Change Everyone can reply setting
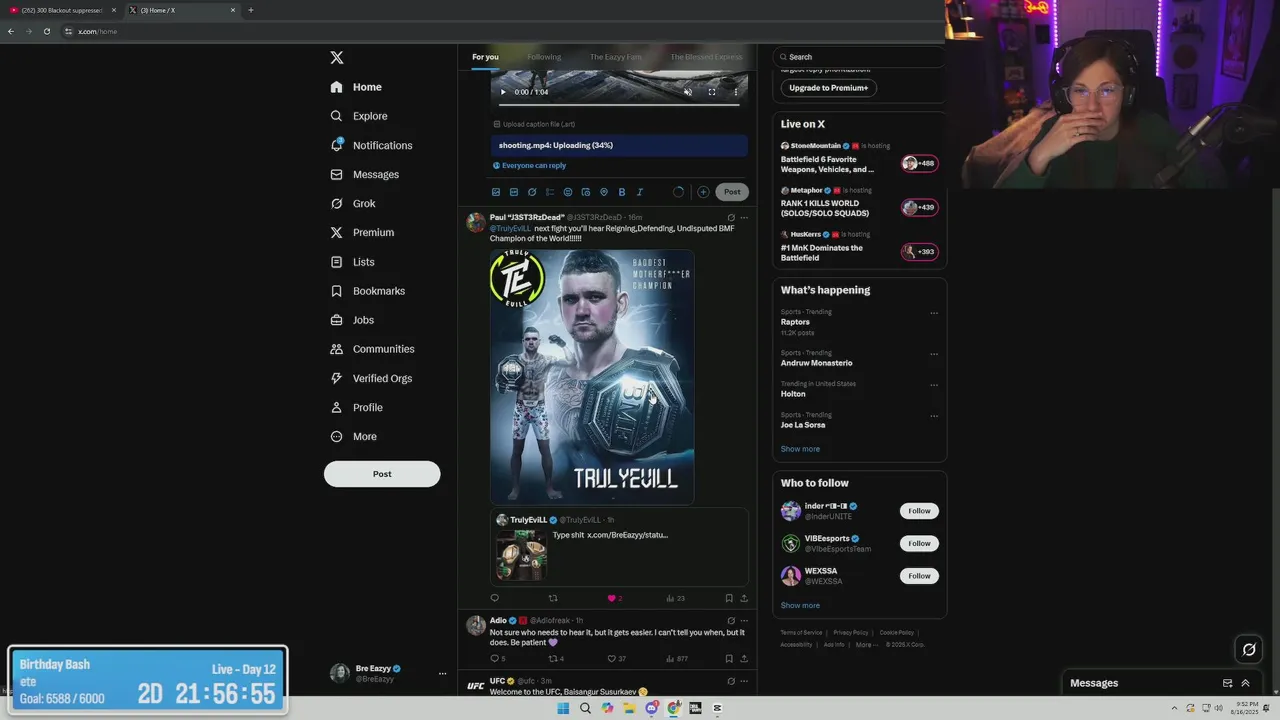The image size is (1280, 720). pos(530,166)
